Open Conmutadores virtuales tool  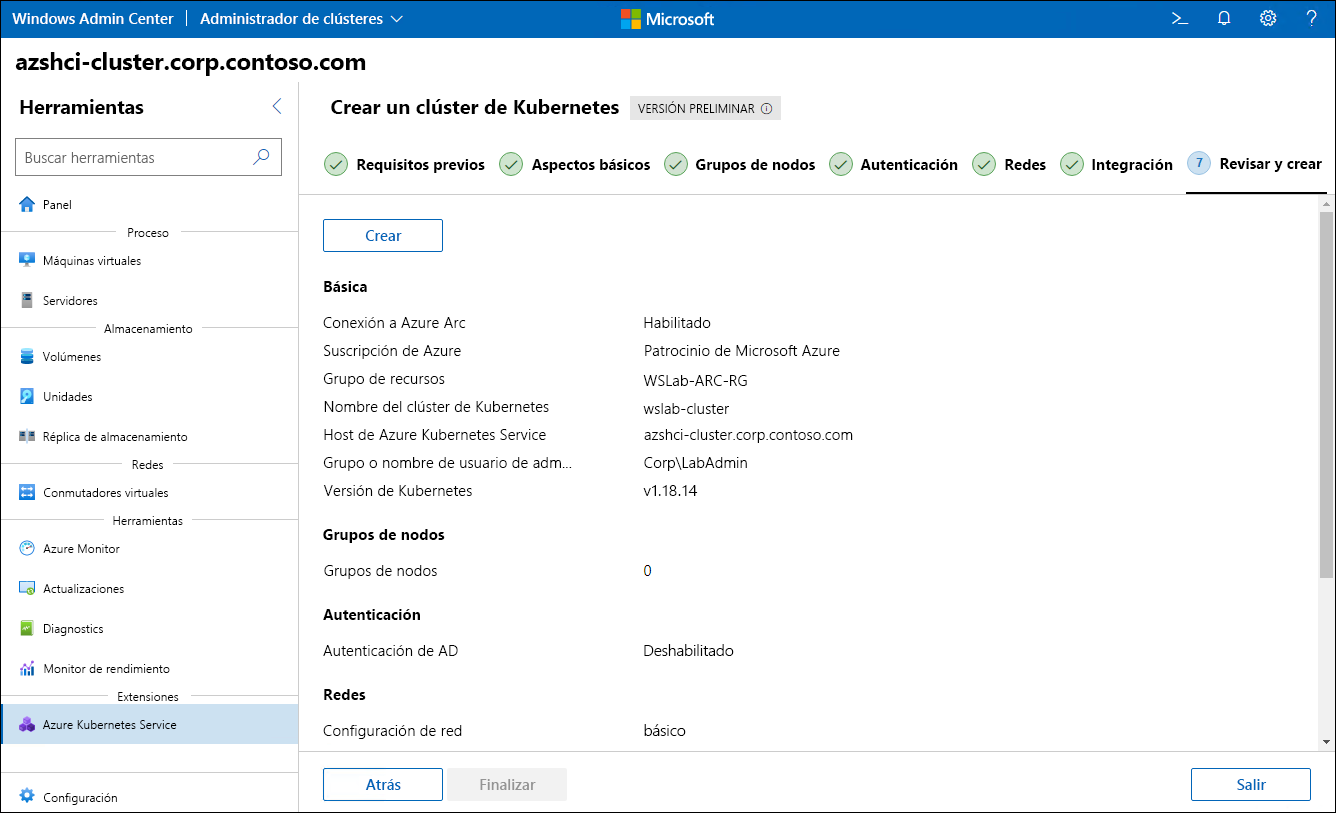[x=149, y=493]
